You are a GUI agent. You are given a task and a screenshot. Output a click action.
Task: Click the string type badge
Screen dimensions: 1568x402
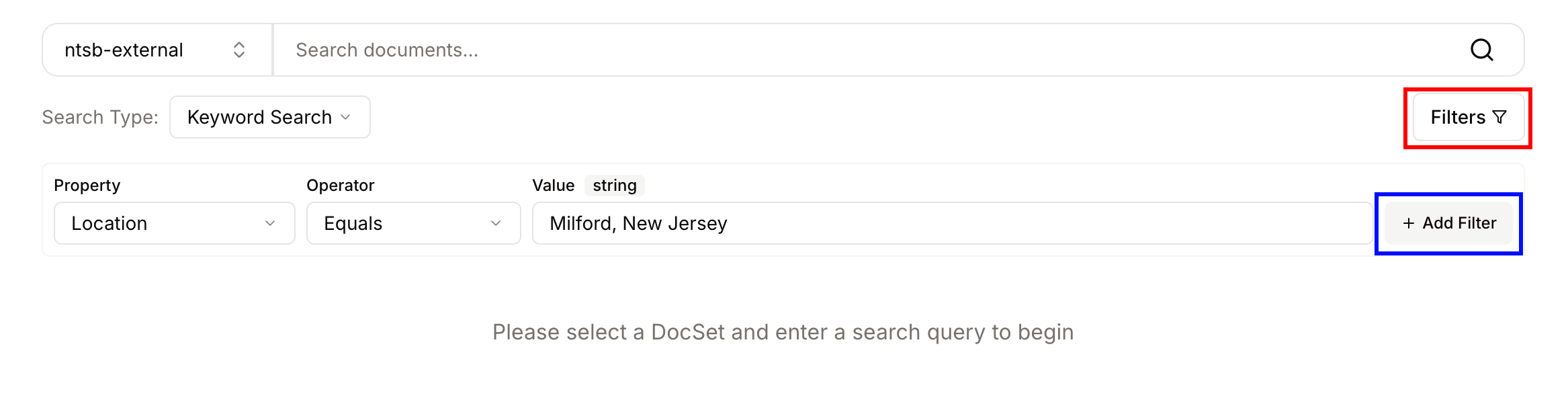tap(614, 186)
